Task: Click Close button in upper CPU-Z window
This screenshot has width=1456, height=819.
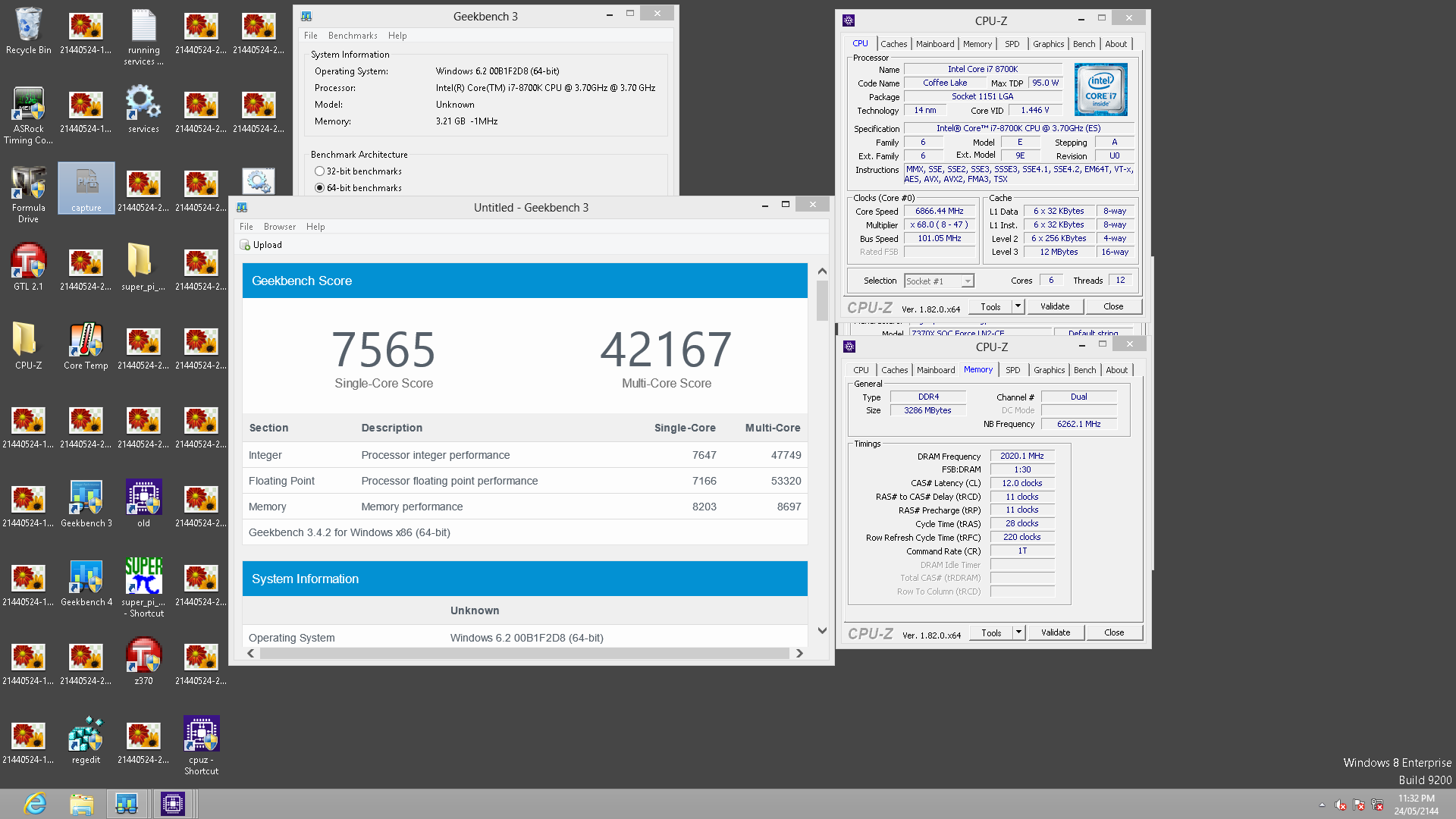Action: coord(1114,306)
